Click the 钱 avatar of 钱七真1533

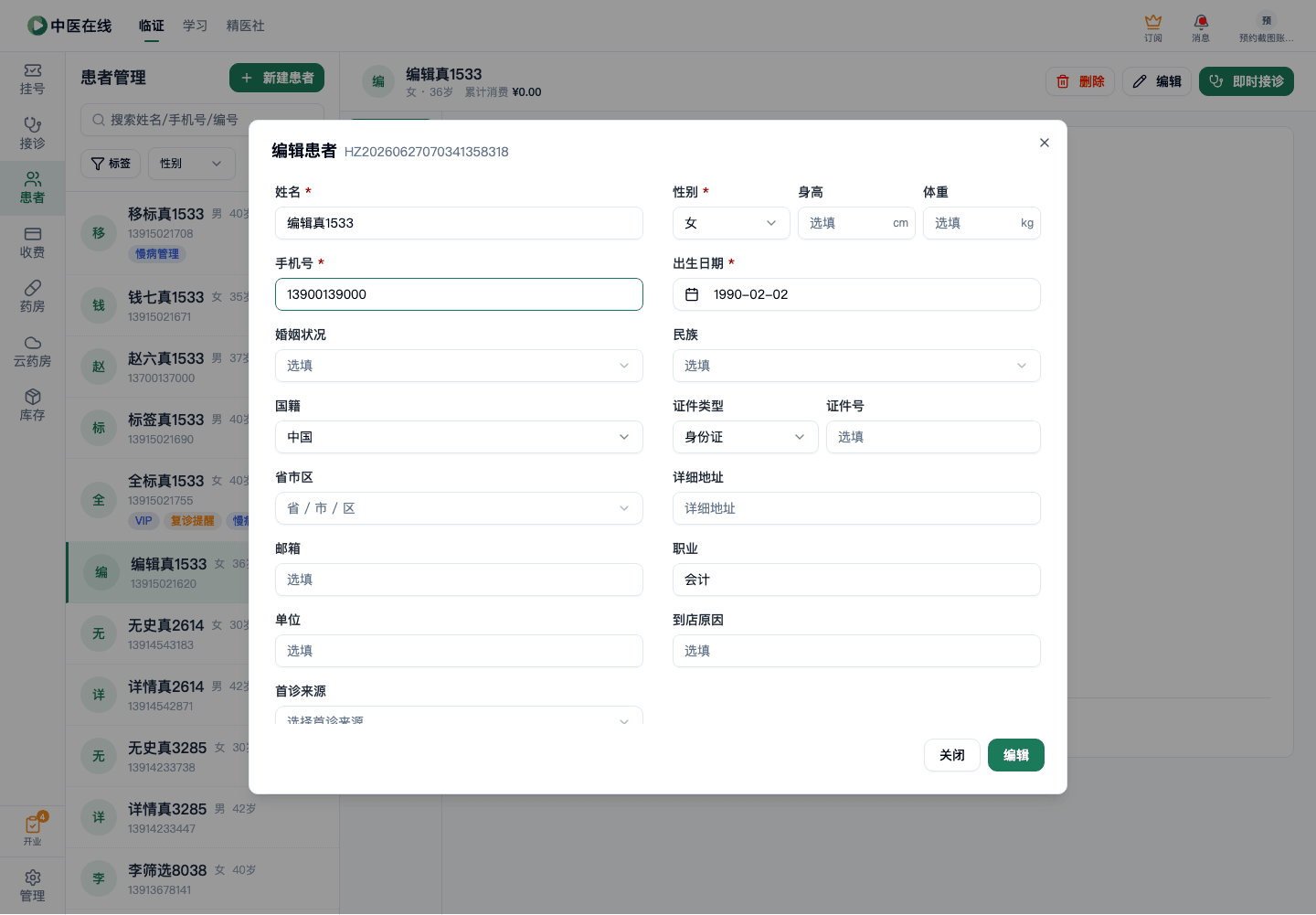pyautogui.click(x=99, y=305)
